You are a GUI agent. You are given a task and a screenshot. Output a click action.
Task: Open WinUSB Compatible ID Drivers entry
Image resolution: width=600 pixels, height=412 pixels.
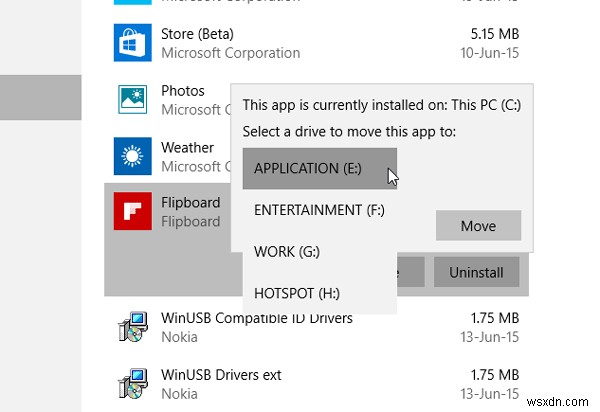(257, 318)
